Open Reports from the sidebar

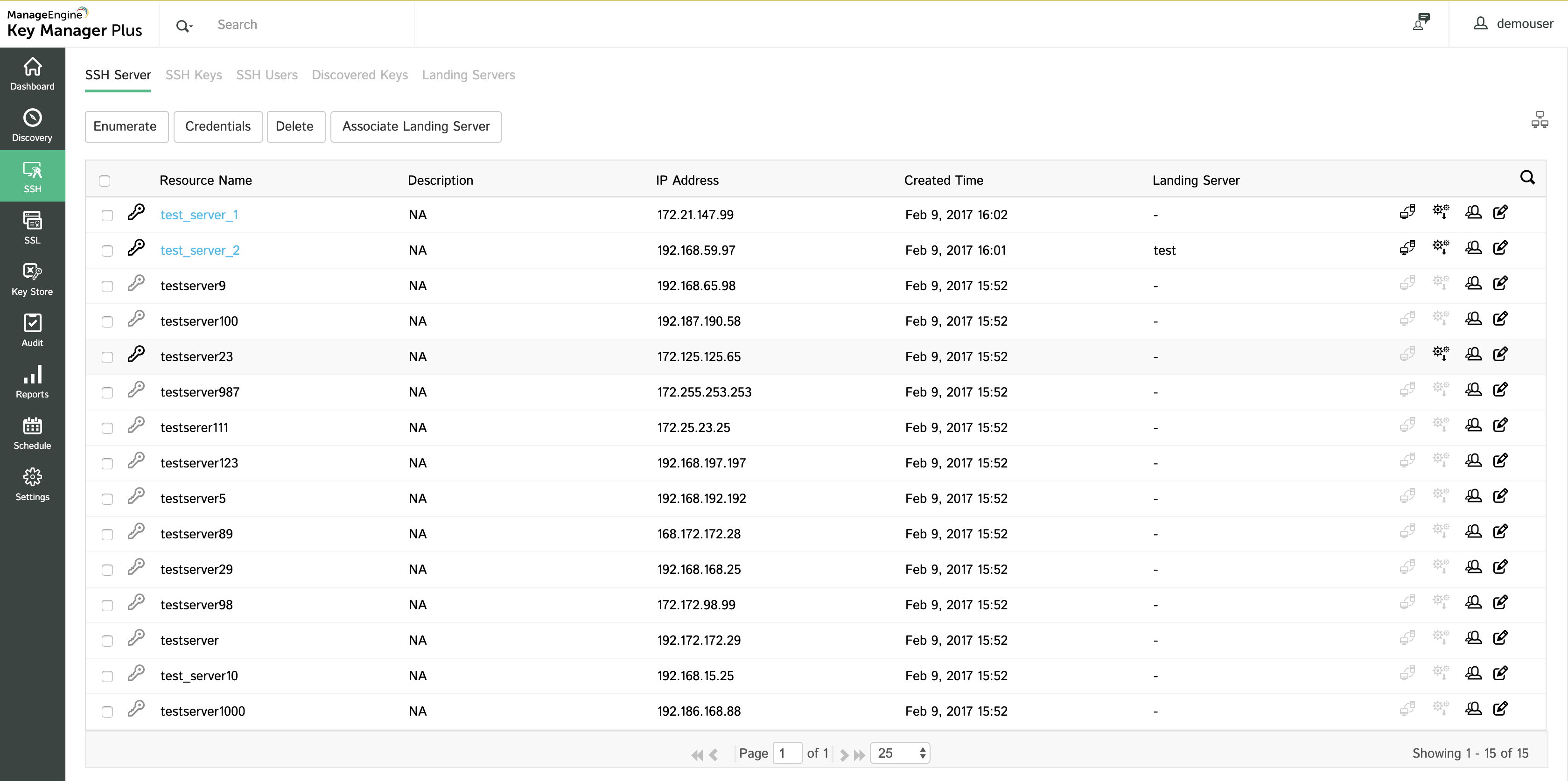(32, 382)
